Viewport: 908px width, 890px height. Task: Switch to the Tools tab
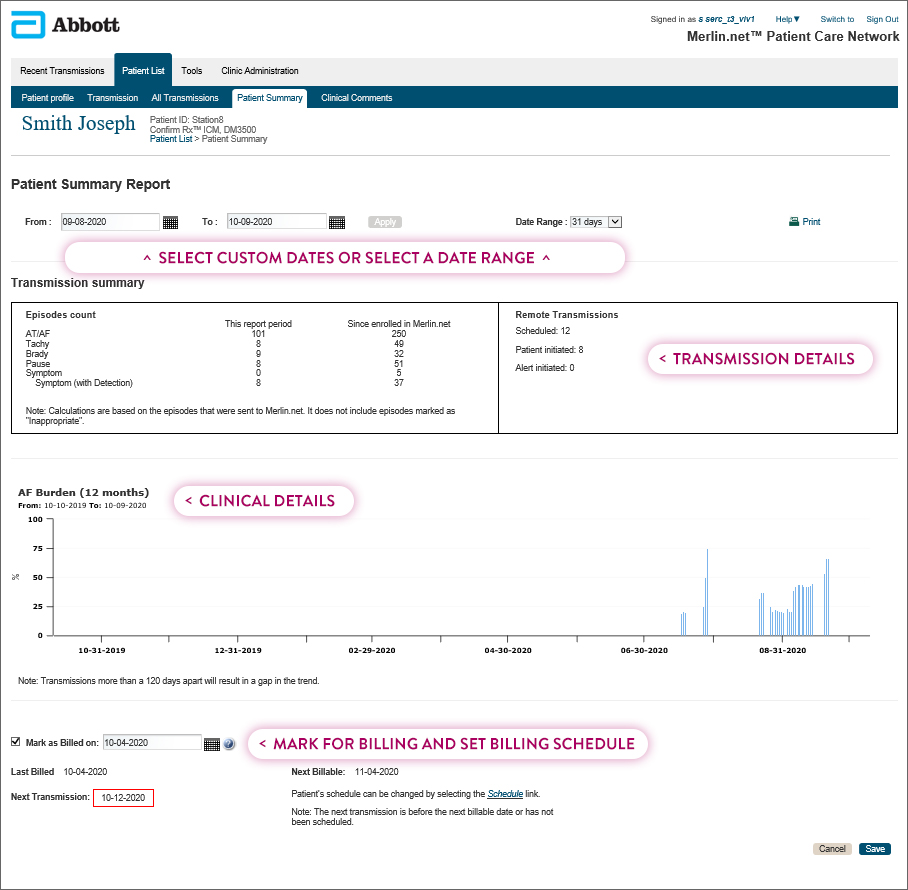(x=192, y=70)
